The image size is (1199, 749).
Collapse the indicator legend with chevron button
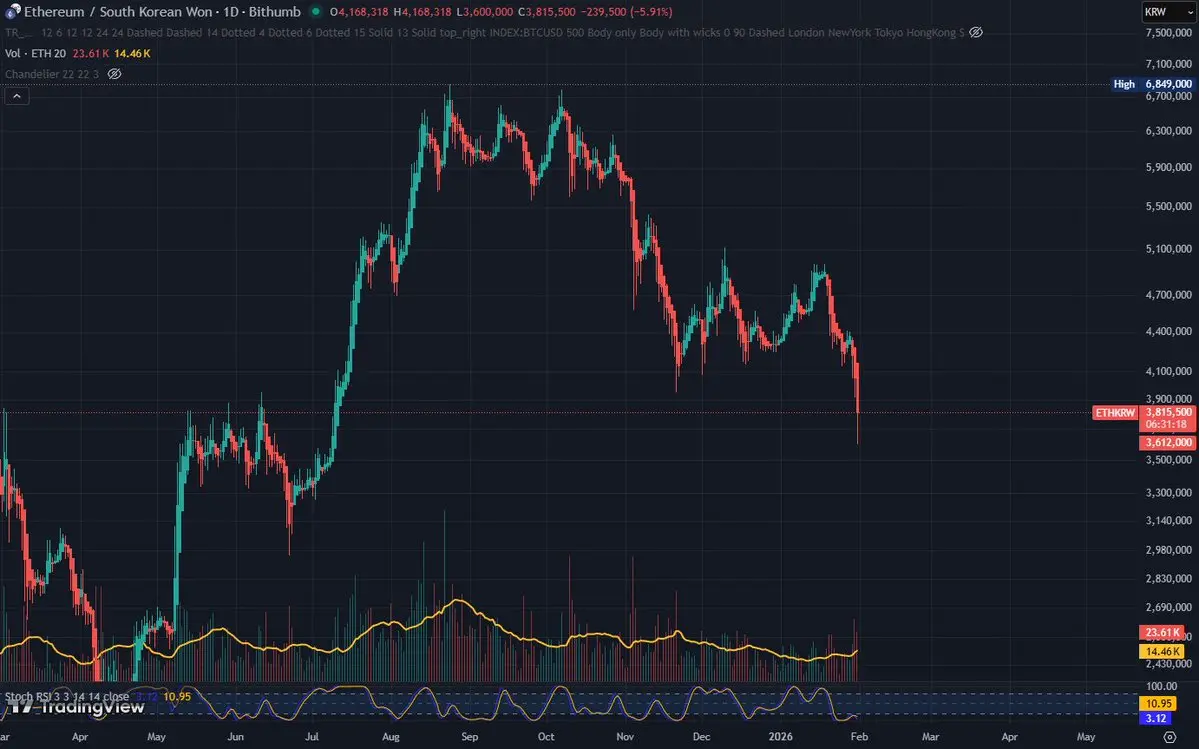coord(17,96)
